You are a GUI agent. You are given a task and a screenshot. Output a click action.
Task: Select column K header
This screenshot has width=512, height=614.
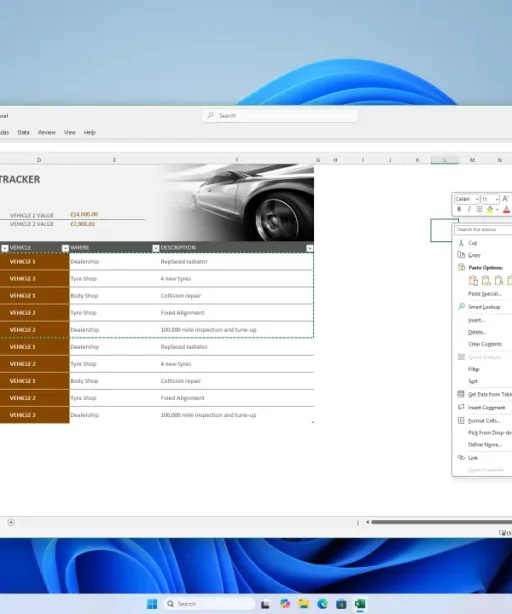pos(417,160)
